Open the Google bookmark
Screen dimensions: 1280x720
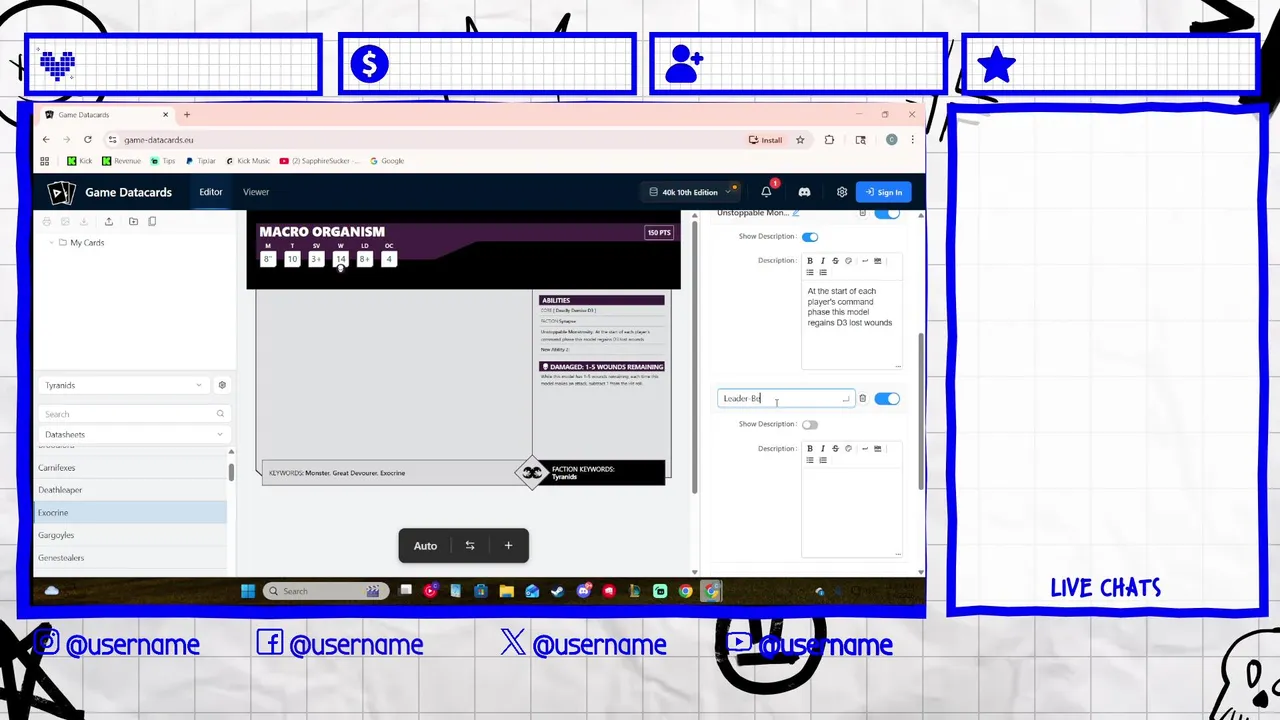[387, 161]
